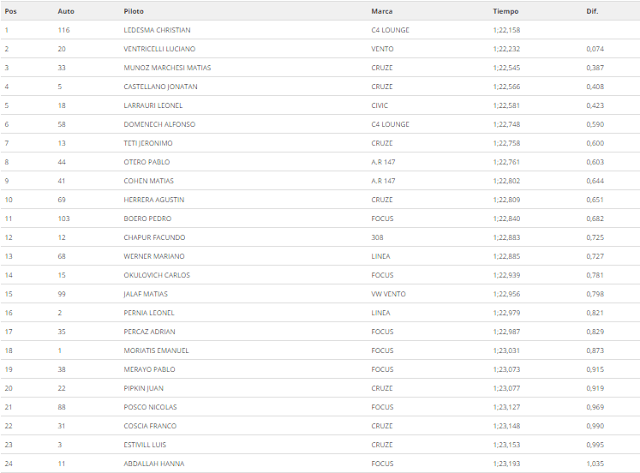Screen dimensions: 640x473
Task: Click the time 1:22,748
Action: point(507,124)
